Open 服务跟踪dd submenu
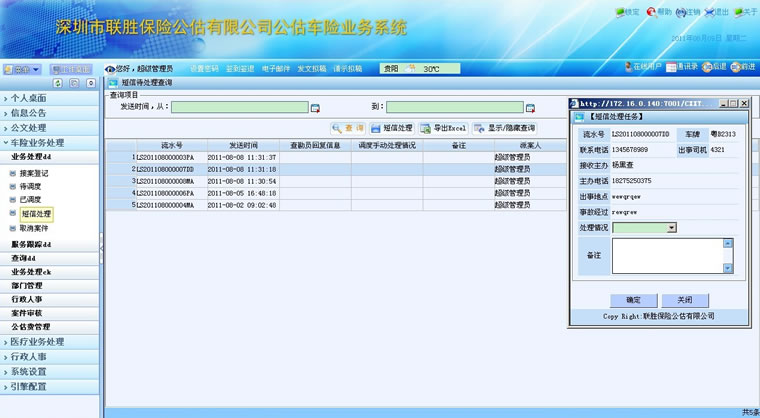Image resolution: width=760 pixels, height=418 pixels. click(49, 244)
